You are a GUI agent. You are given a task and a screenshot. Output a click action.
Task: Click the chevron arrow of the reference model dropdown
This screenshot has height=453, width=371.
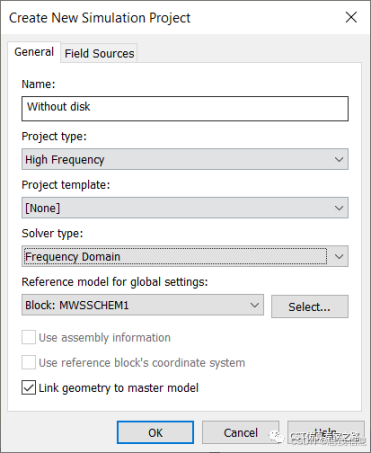(255, 305)
